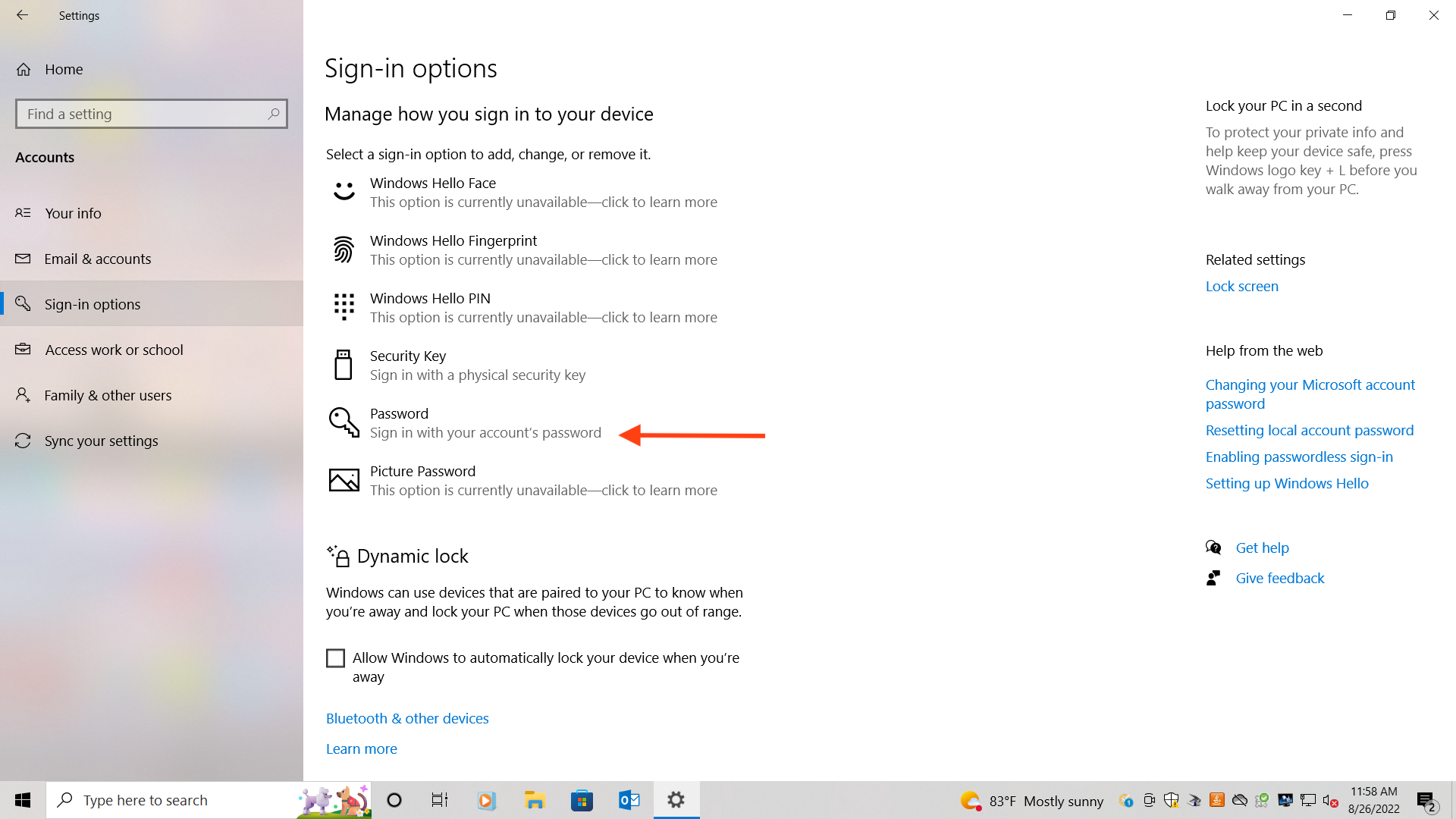Go back with the Settings back arrow
Viewport: 1456px width, 819px height.
coord(22,15)
